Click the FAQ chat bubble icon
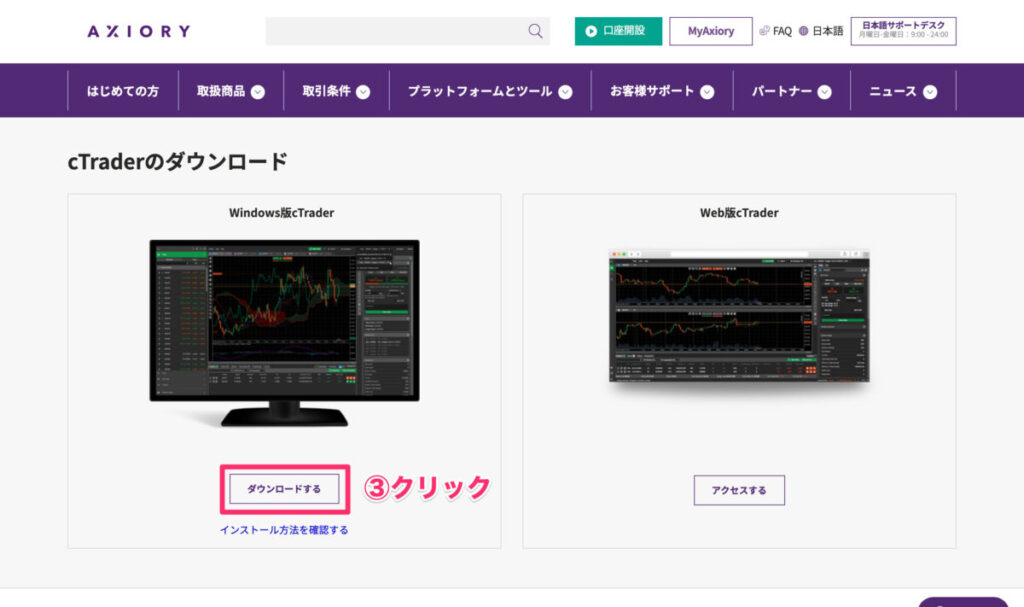 pos(764,31)
